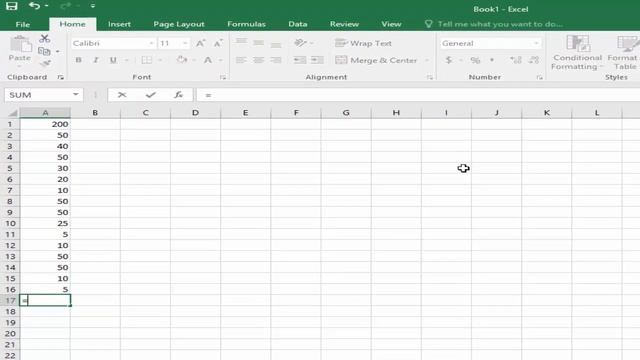640x360 pixels.
Task: Open the General number format dropdown
Action: pos(536,43)
